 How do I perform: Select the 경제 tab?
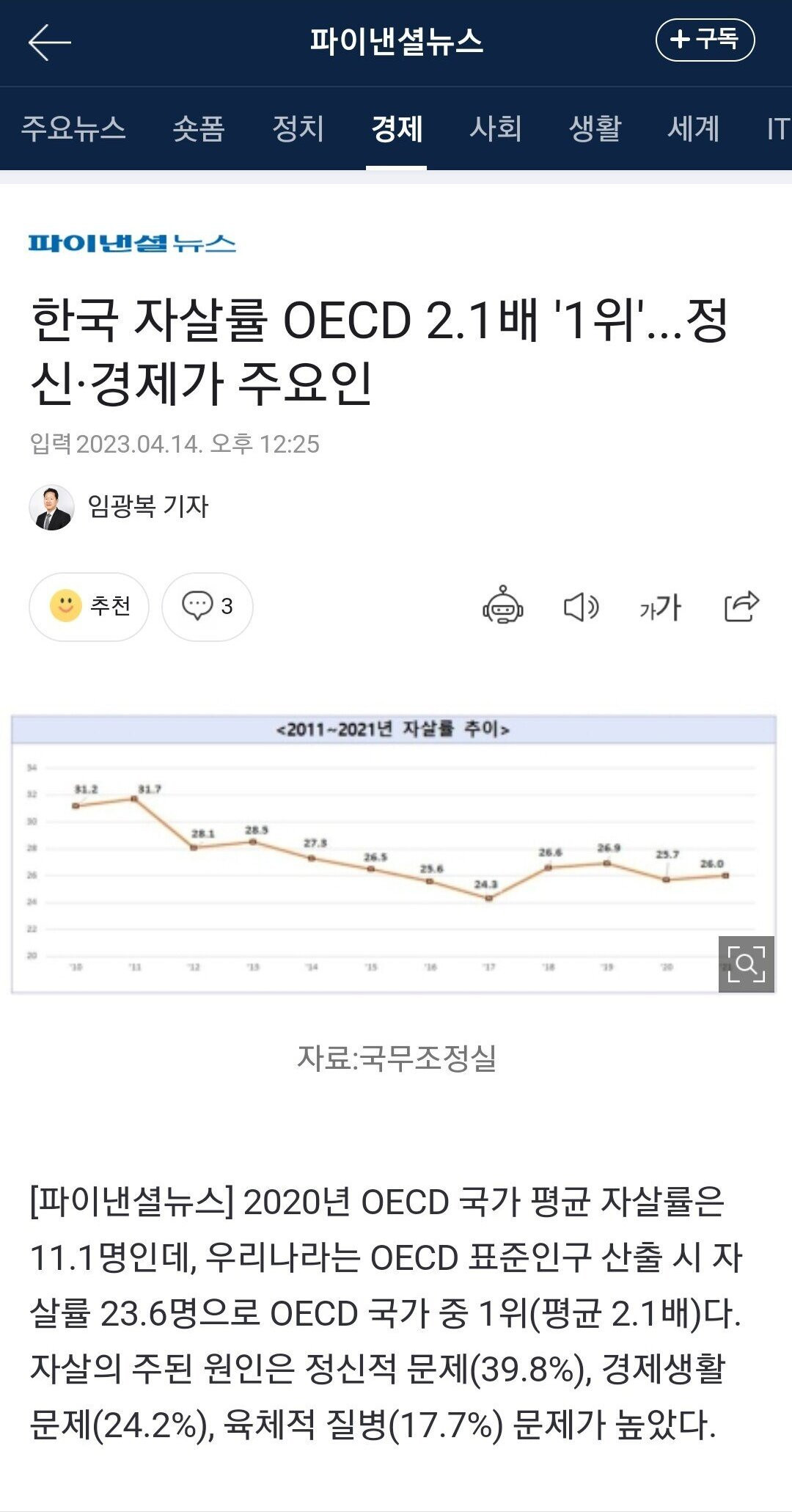coord(397,129)
